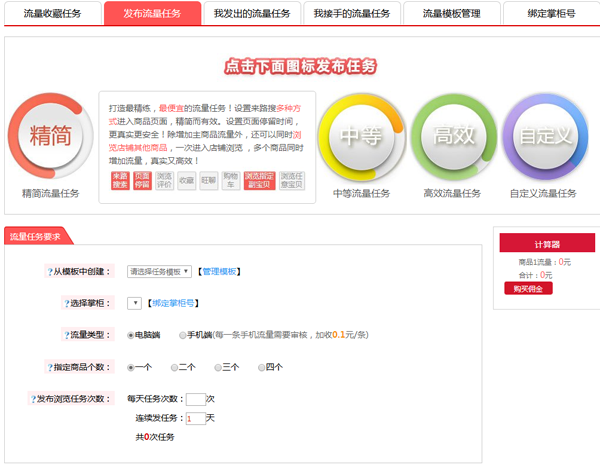Click help mark beside 指定商品个数
The image size is (600, 468).
pos(50,368)
